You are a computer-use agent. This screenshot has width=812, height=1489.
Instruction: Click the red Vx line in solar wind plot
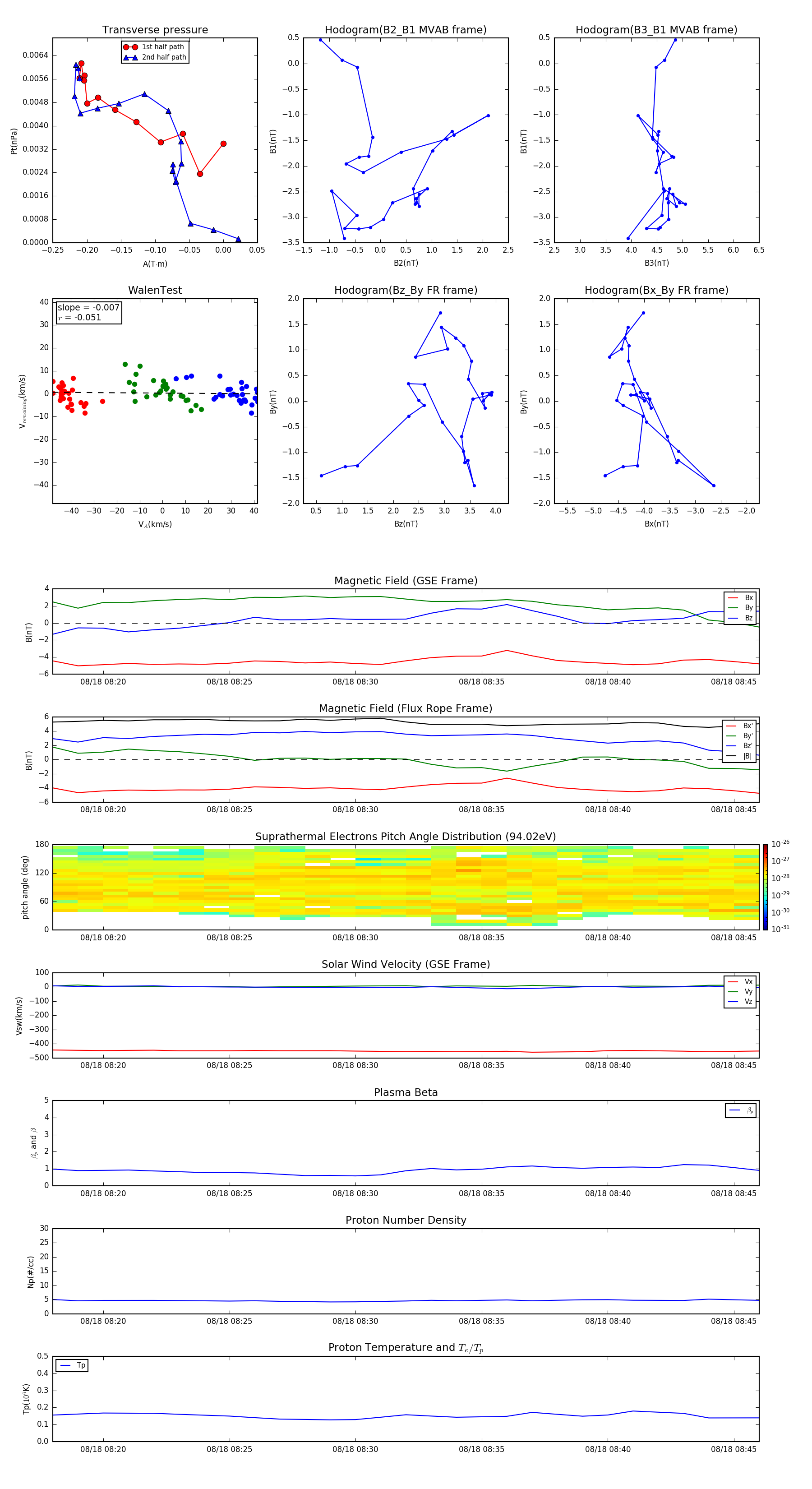coord(406,1051)
